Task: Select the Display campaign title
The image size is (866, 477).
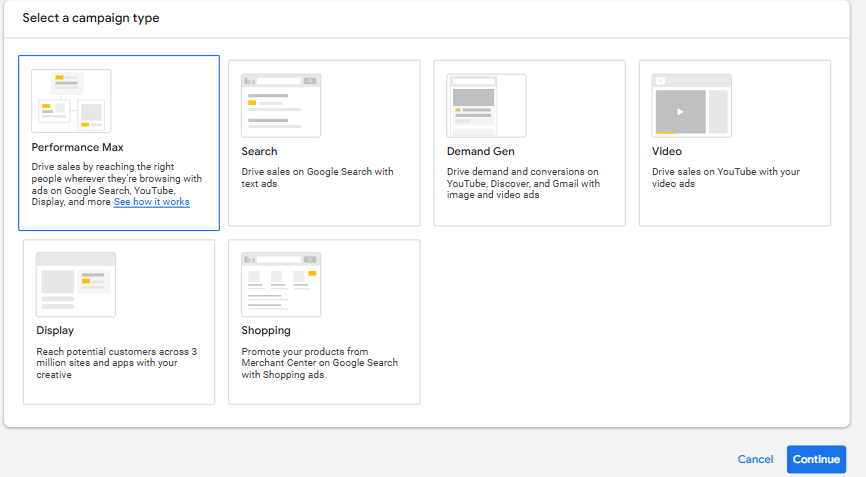Action: point(55,330)
